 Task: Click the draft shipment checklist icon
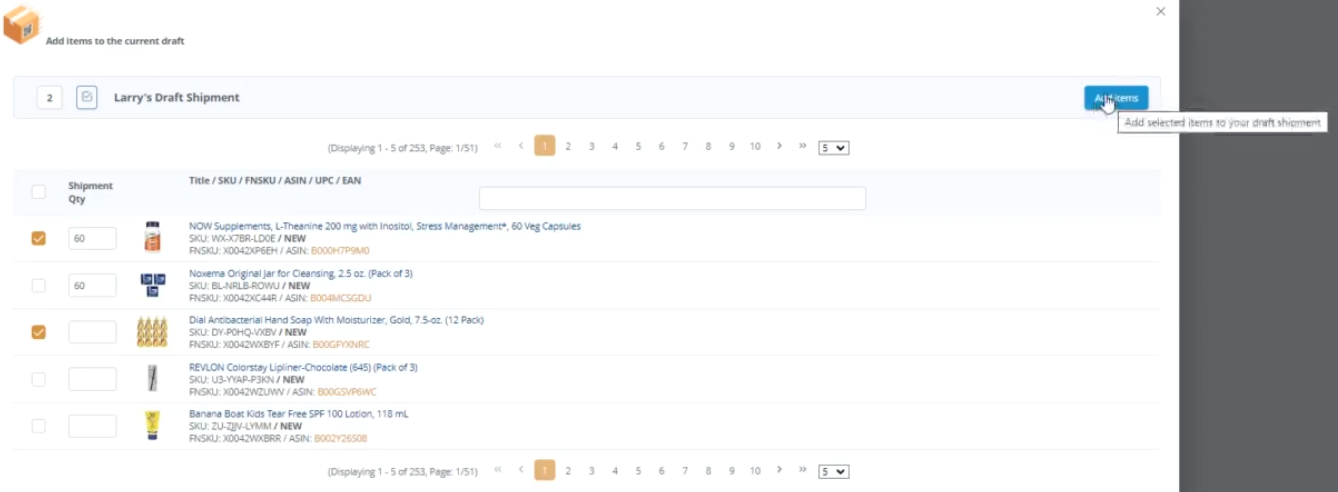click(x=87, y=97)
